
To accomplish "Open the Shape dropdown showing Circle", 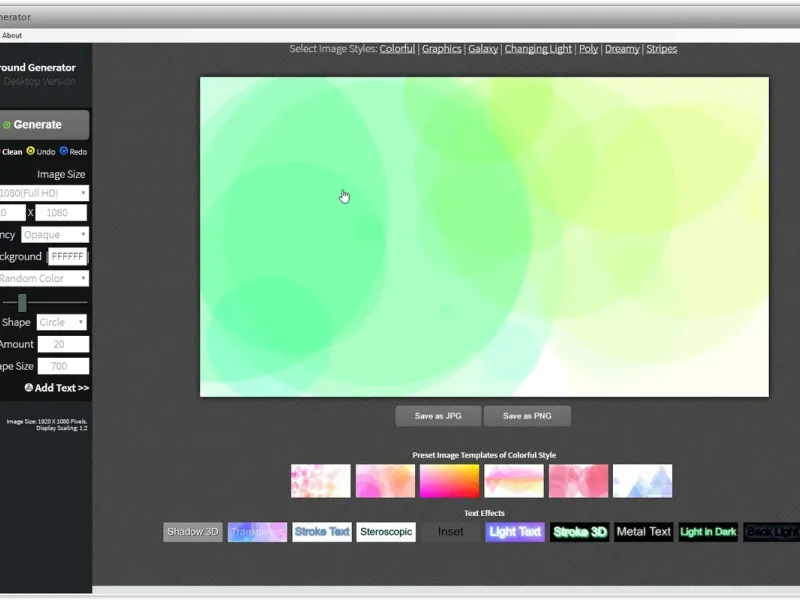I will coord(62,322).
